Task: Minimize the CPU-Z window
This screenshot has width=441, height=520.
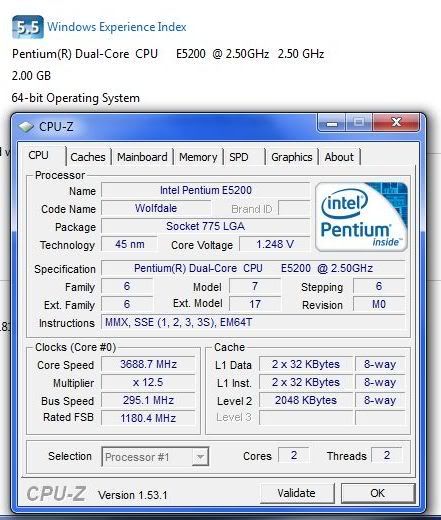Action: (332, 123)
